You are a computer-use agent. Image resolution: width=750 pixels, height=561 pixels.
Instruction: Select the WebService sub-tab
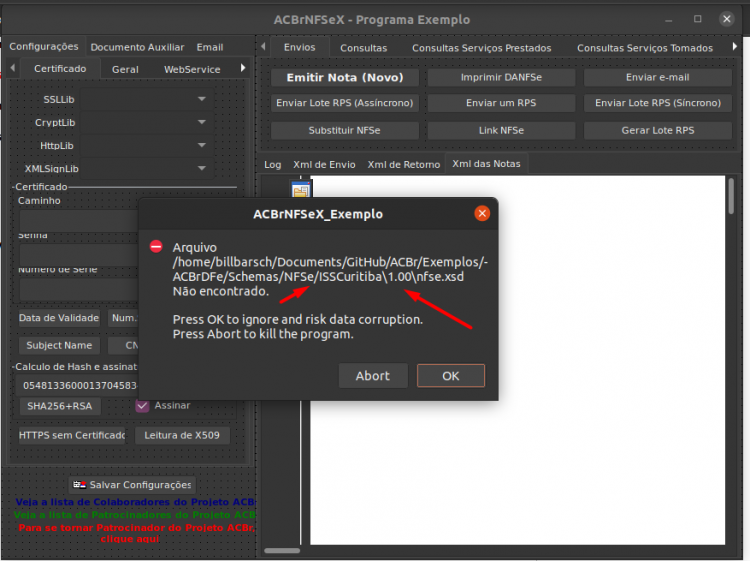192,69
